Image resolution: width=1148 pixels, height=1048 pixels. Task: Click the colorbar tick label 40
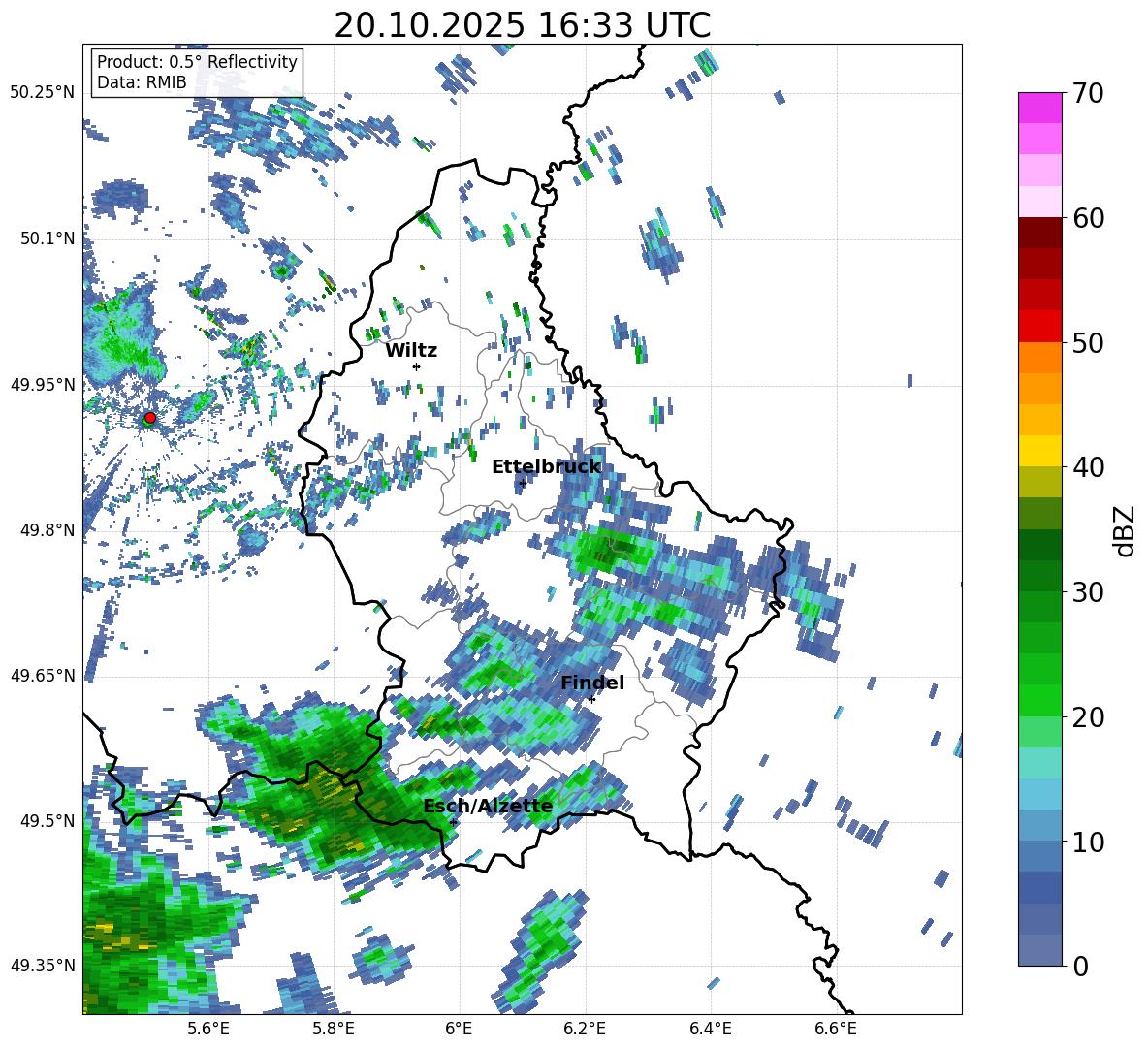tap(1089, 467)
